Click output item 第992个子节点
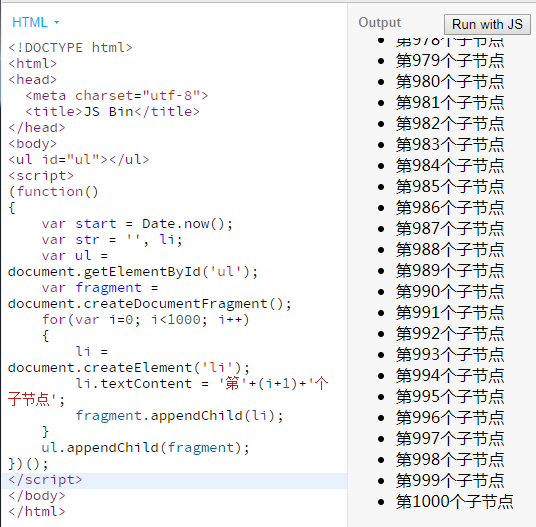This screenshot has width=536, height=527. pos(450,334)
